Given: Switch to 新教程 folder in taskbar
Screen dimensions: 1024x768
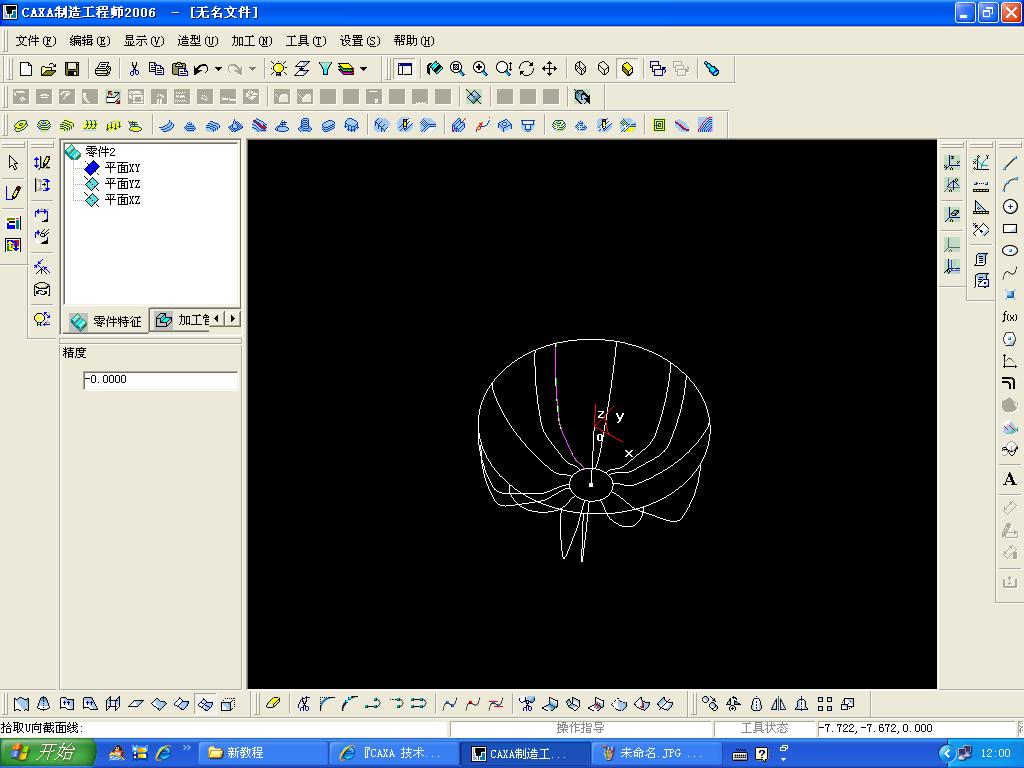Looking at the screenshot, I should pyautogui.click(x=261, y=753).
